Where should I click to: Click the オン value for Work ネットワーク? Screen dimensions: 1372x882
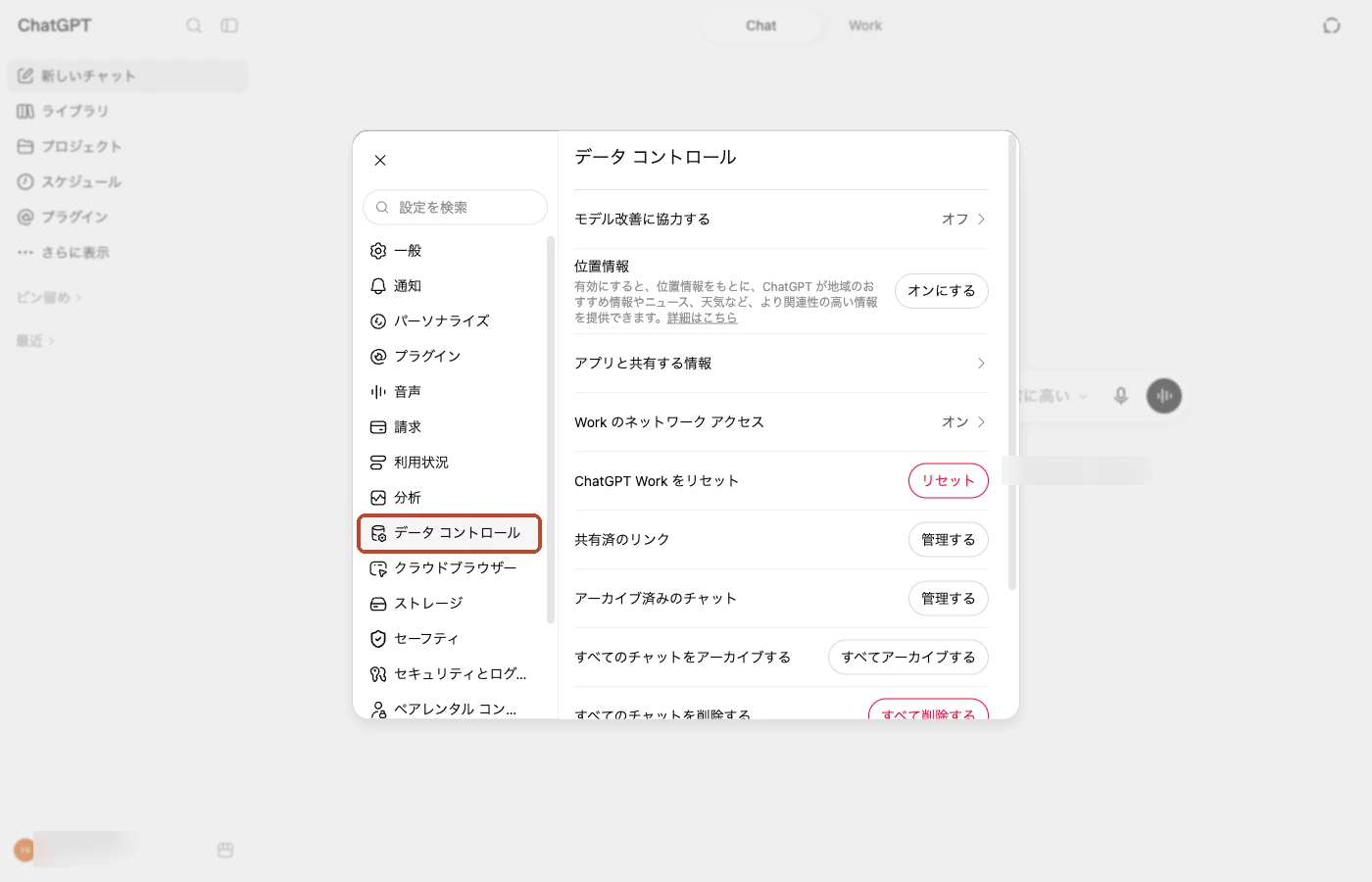[x=955, y=422]
